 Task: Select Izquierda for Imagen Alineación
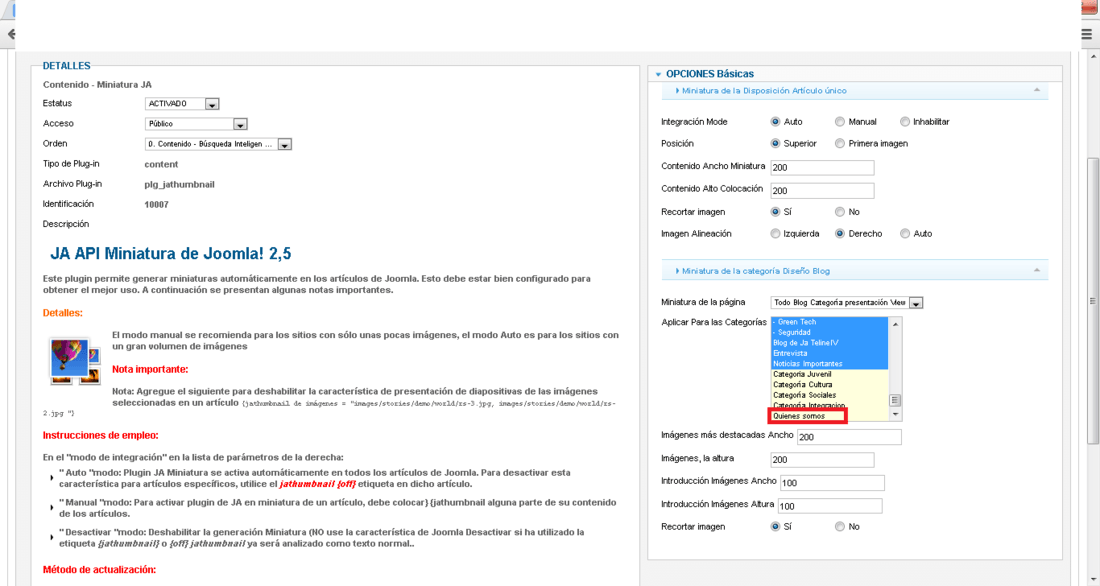tap(775, 234)
